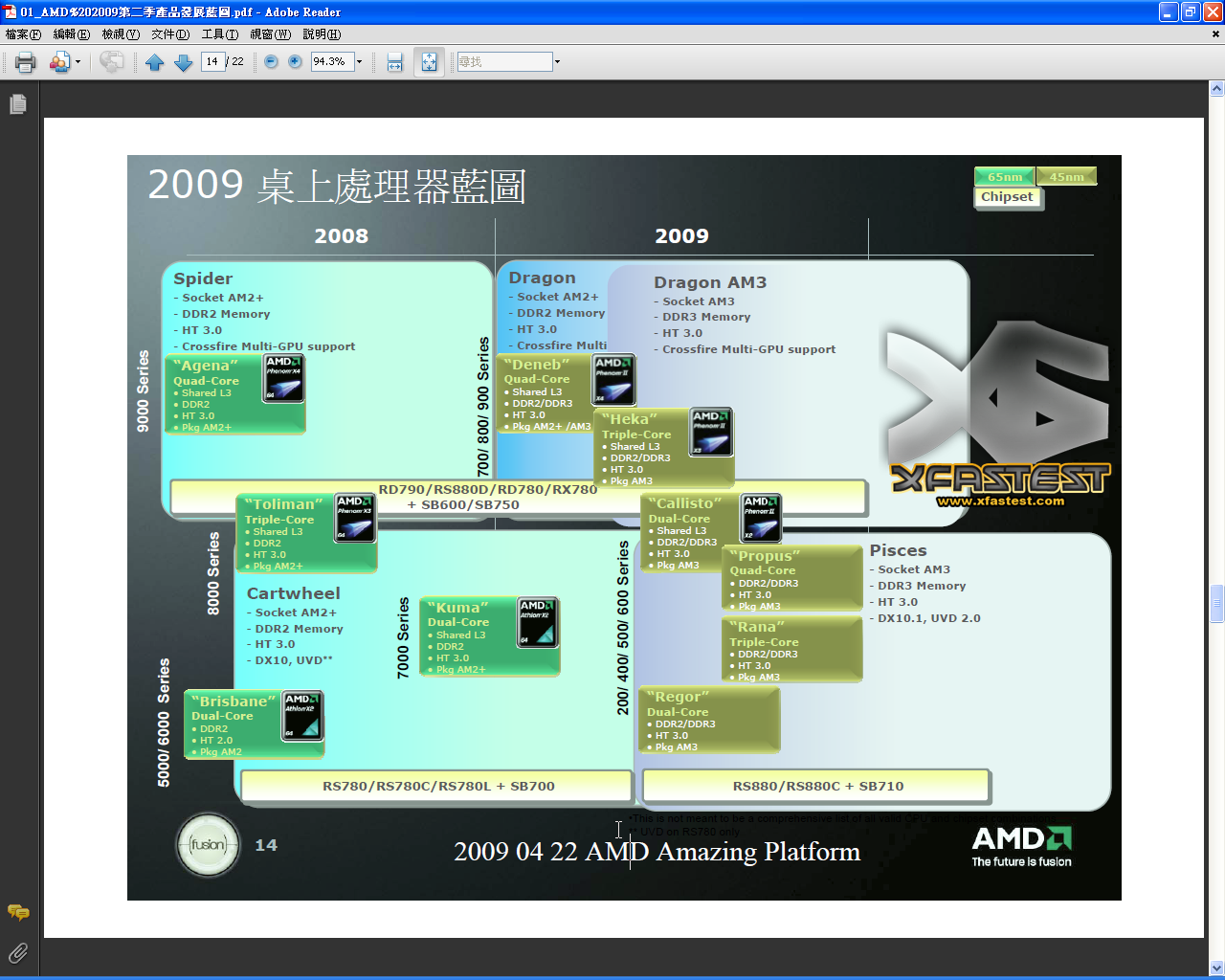Open the zoom percentage dropdown
Image resolution: width=1225 pixels, height=980 pixels.
click(x=360, y=62)
